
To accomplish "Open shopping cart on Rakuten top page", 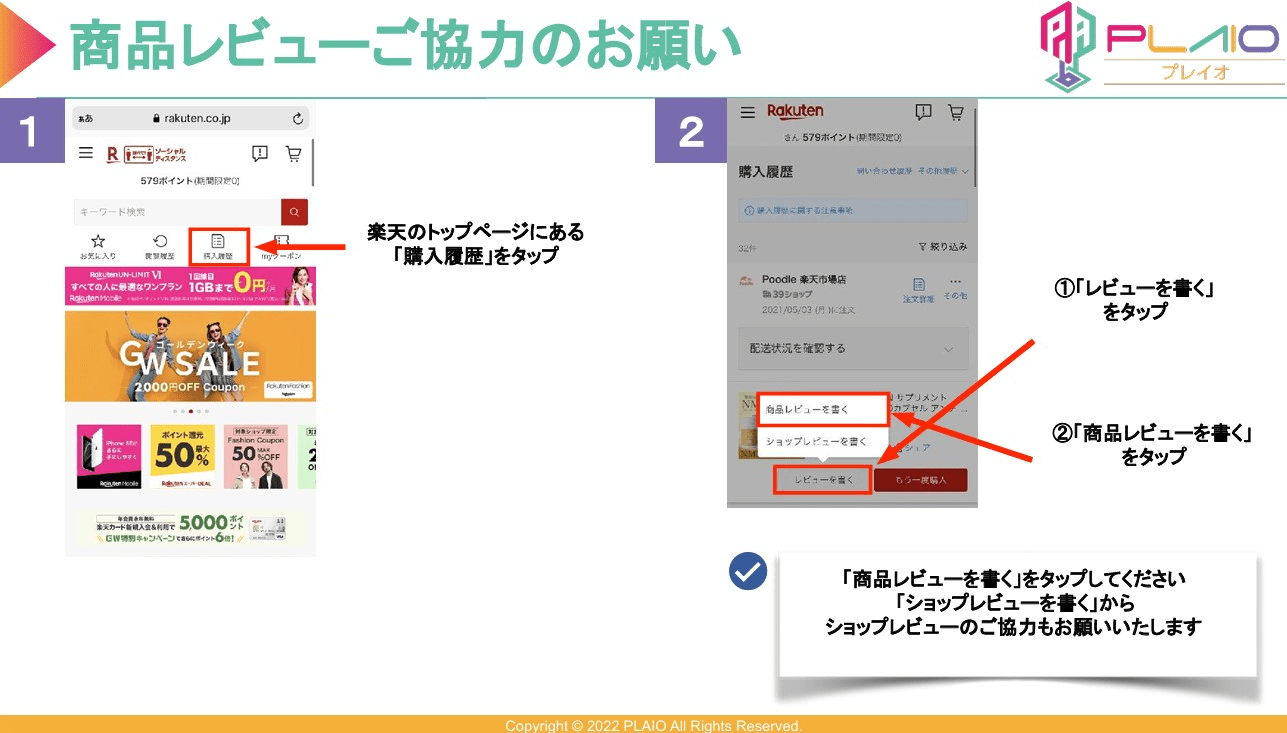I will tap(293, 153).
